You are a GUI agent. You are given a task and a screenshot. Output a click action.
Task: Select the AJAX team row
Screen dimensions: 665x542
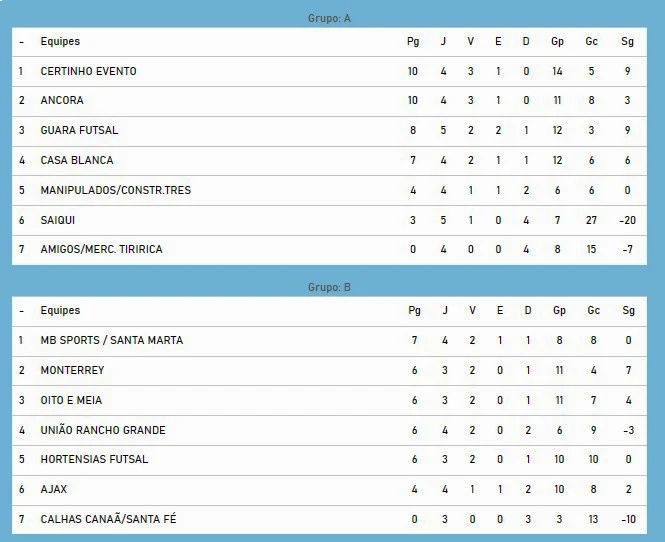(x=329, y=490)
